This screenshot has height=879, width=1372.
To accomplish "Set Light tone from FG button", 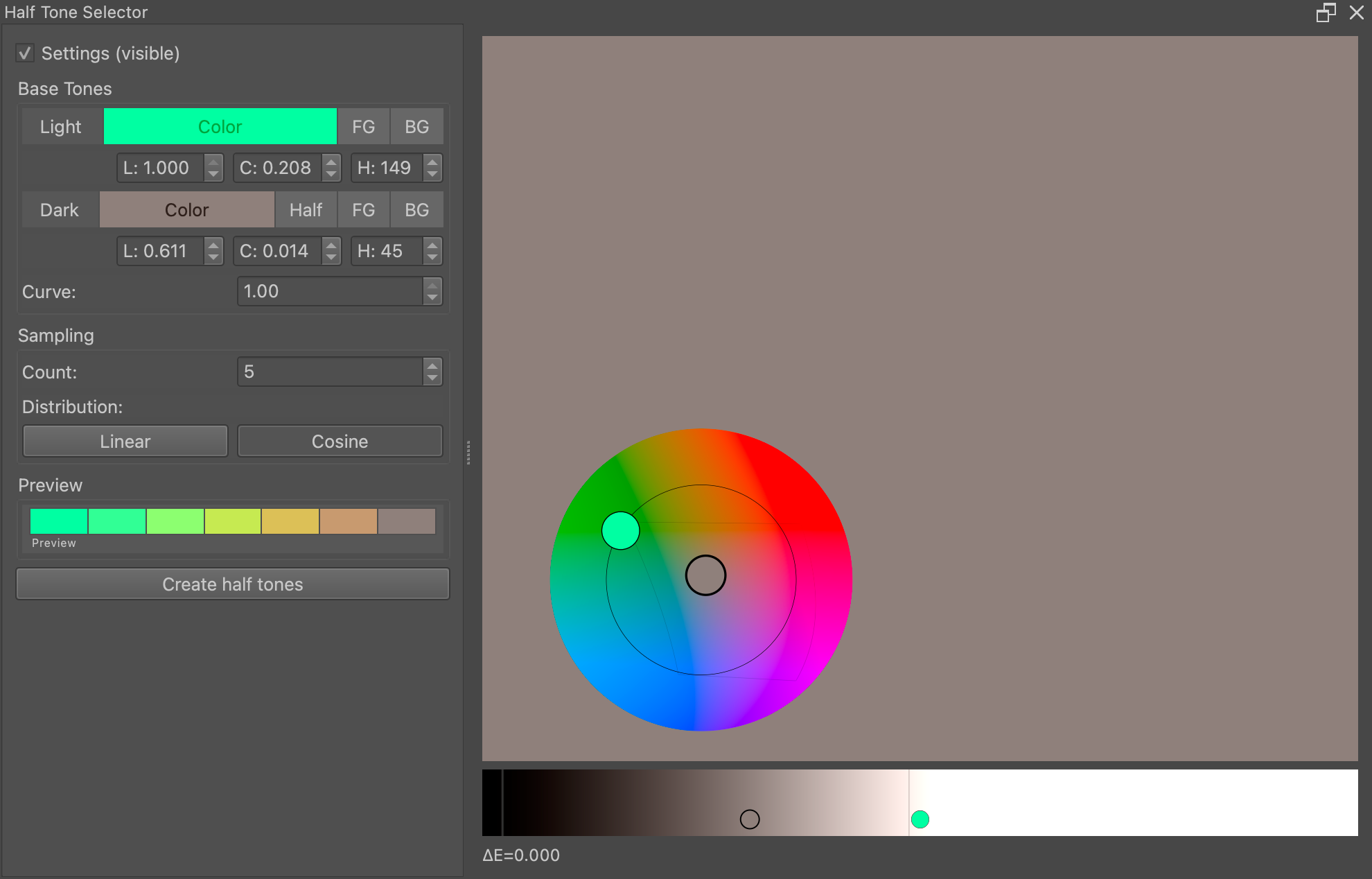I will (x=363, y=127).
